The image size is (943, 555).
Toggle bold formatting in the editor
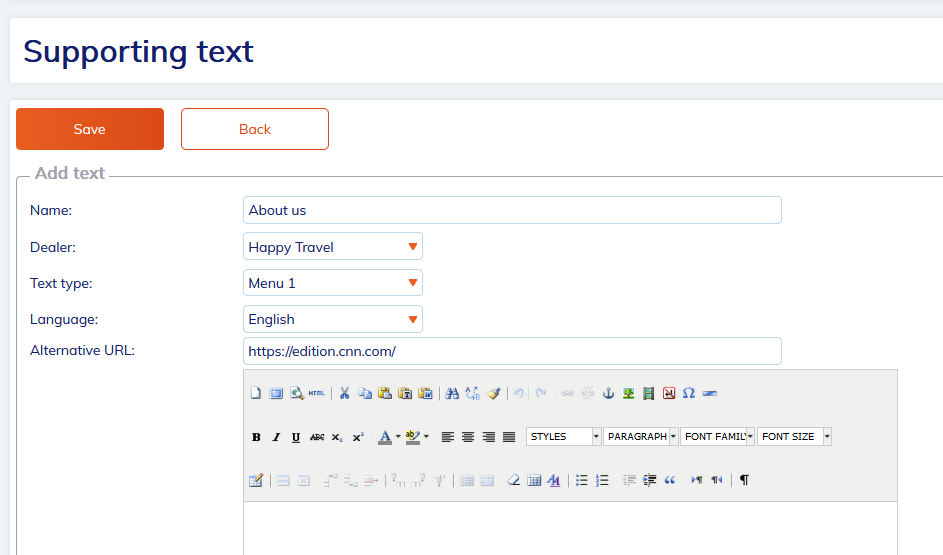(256, 437)
